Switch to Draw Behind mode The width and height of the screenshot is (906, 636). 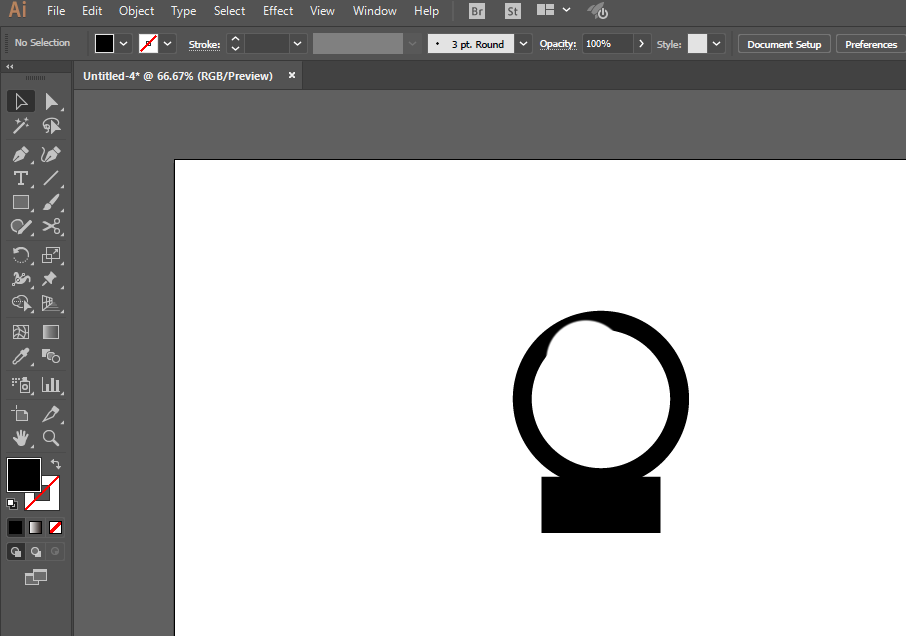[x=36, y=552]
